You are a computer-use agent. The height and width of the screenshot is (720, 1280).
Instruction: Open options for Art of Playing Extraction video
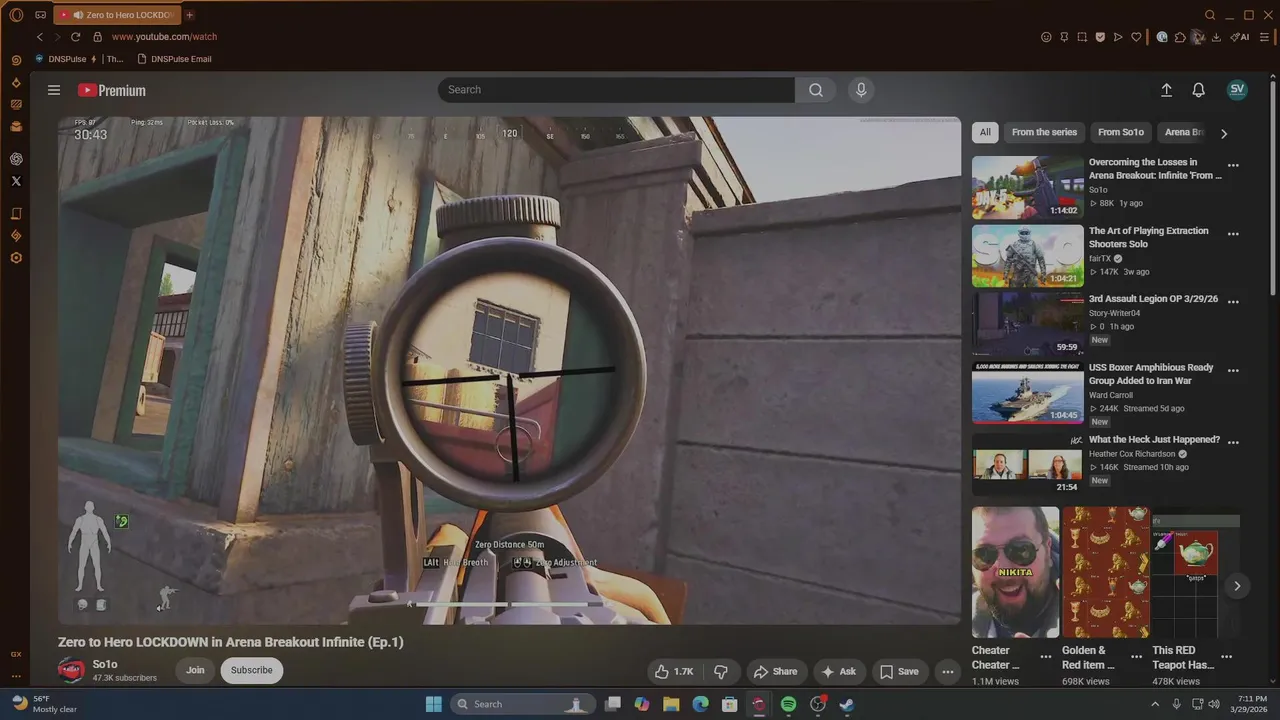click(1233, 234)
